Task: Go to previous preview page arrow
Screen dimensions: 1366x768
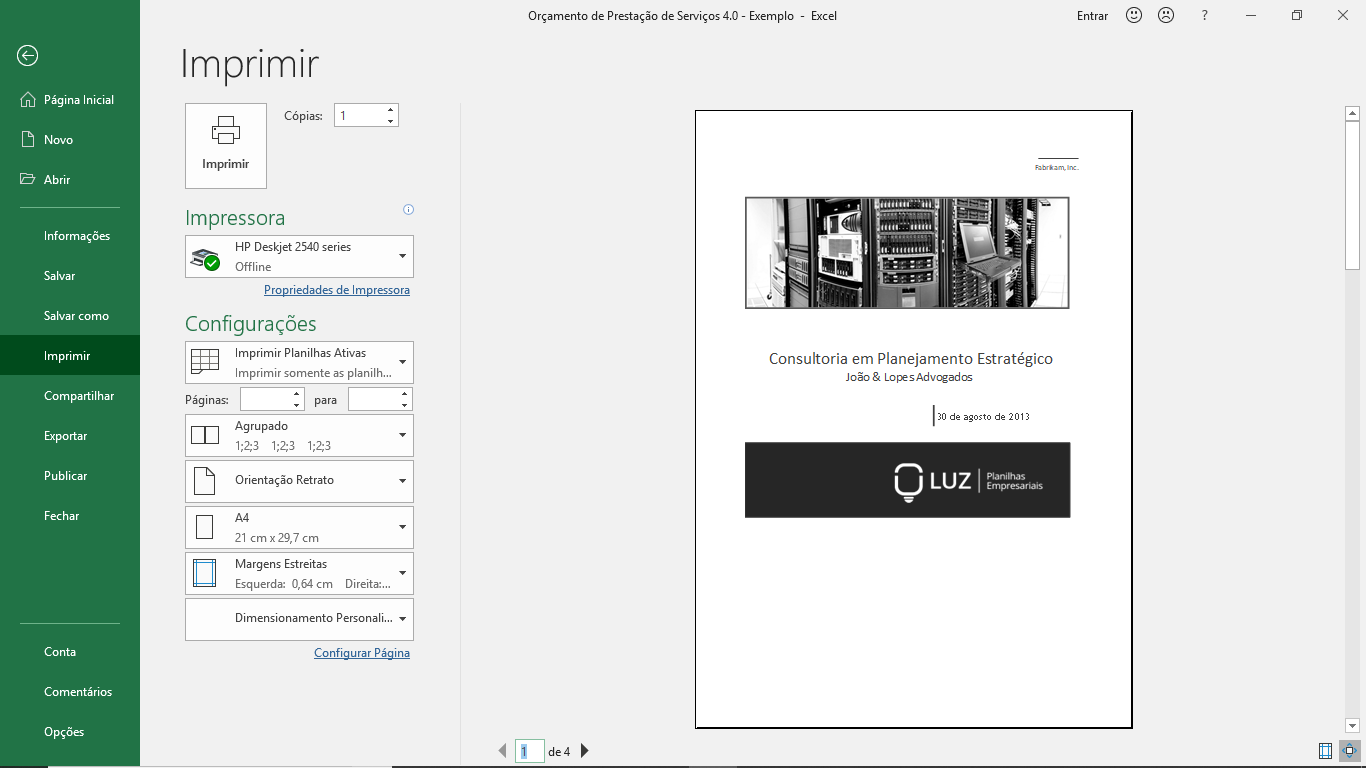Action: [x=503, y=751]
